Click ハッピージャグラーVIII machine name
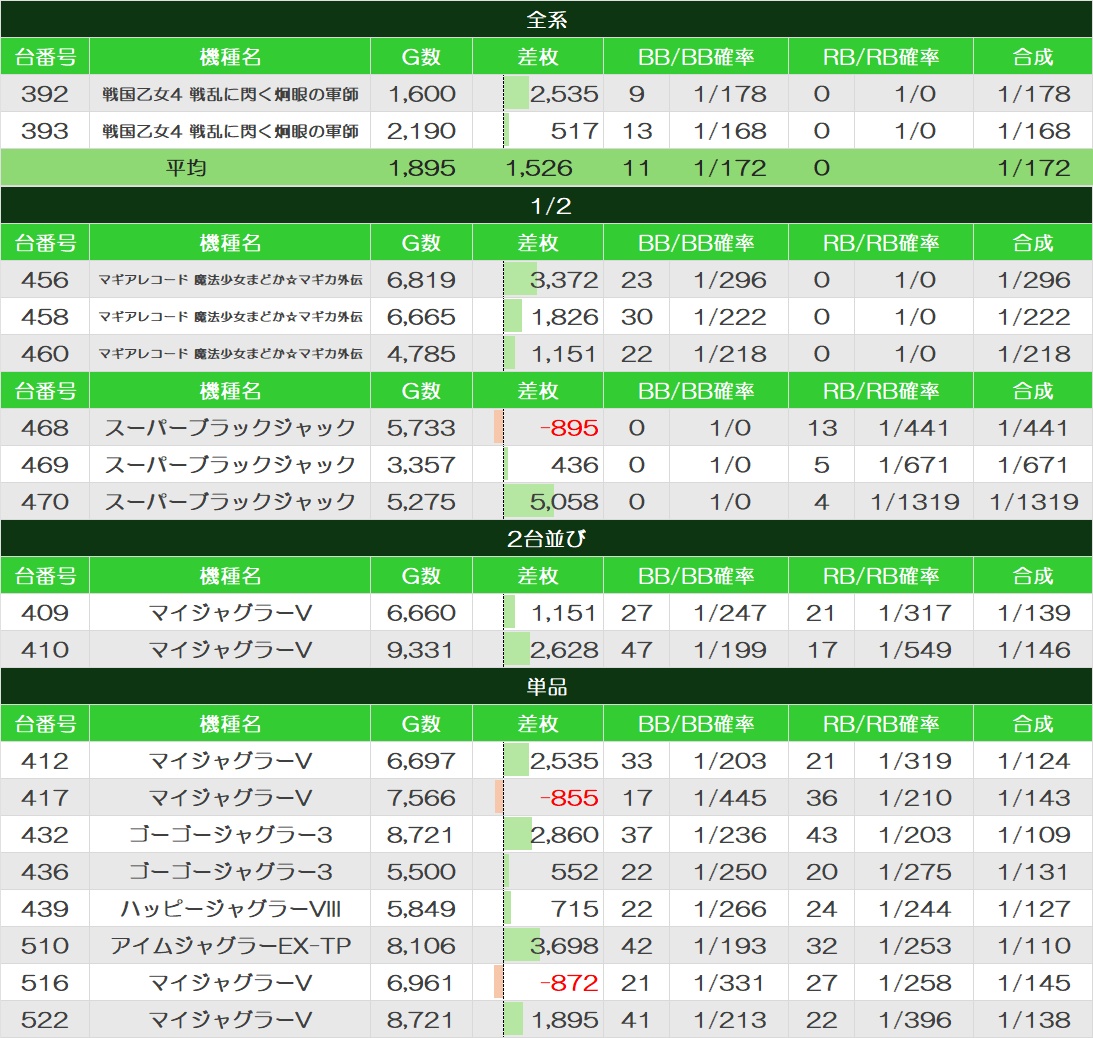Image resolution: width=1093 pixels, height=1038 pixels. click(x=230, y=908)
